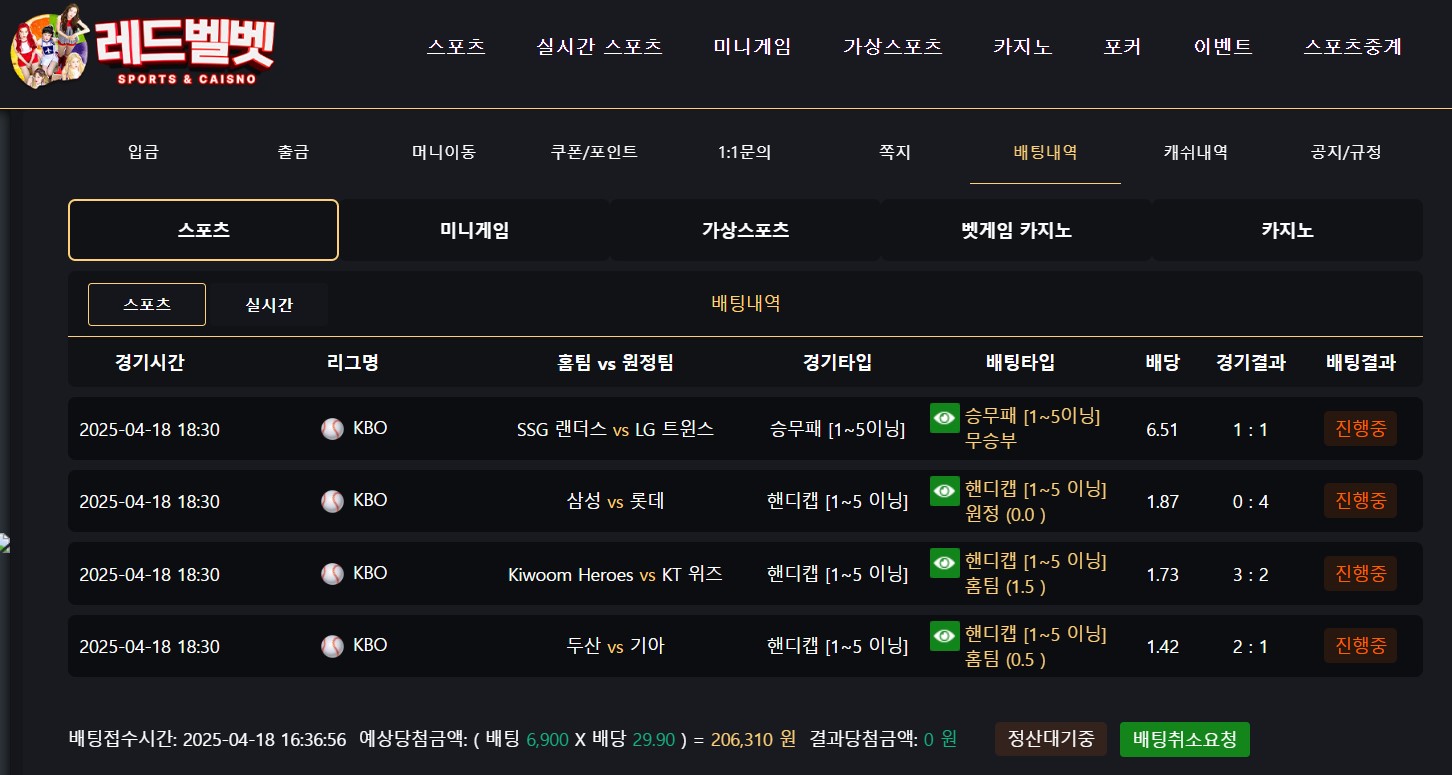The image size is (1452, 775).
Task: Click 삼성 vs 롯데 match text
Action: click(x=615, y=502)
